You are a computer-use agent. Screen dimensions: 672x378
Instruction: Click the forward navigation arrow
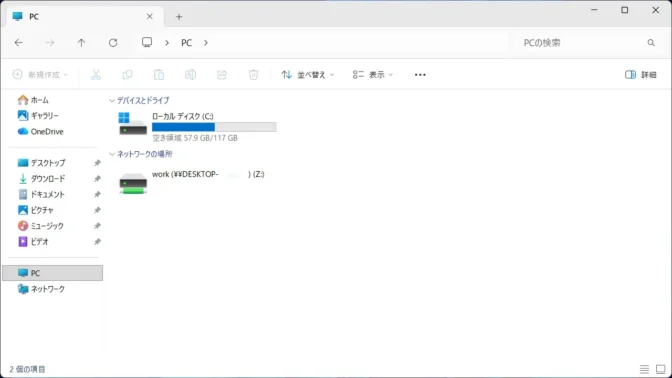tap(50, 42)
